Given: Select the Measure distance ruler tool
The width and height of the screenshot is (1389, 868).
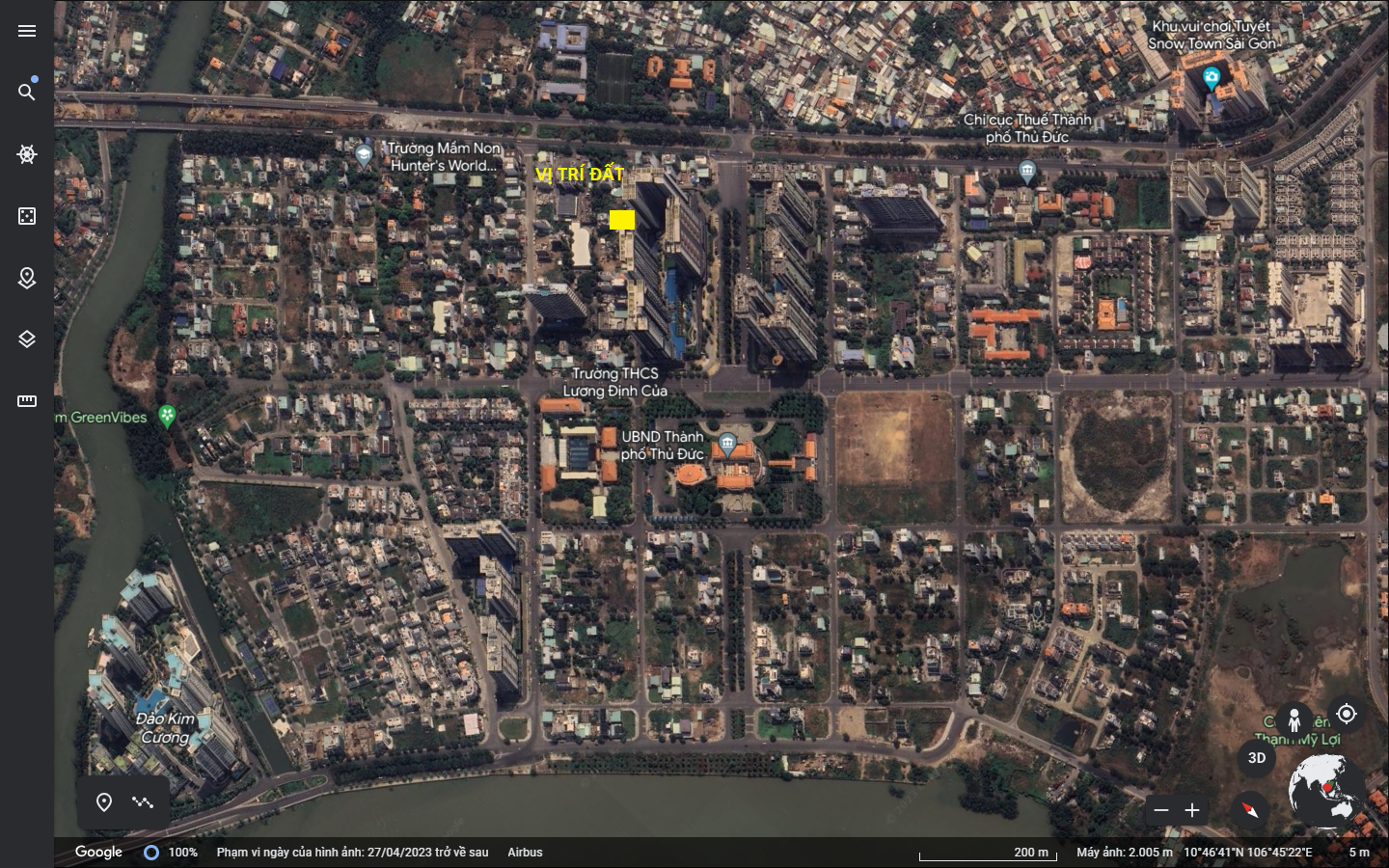Looking at the screenshot, I should [27, 401].
